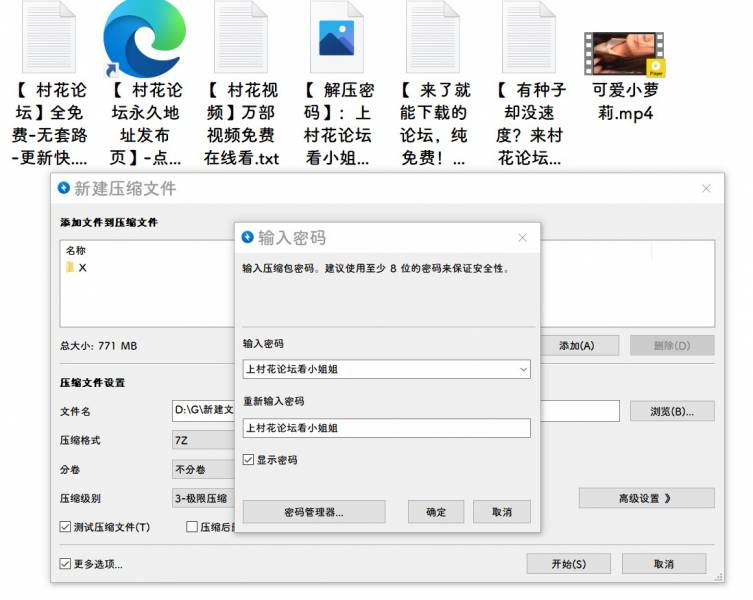Click the image file icon labeled 解压密码
The width and height of the screenshot is (753, 600).
pos(336,40)
